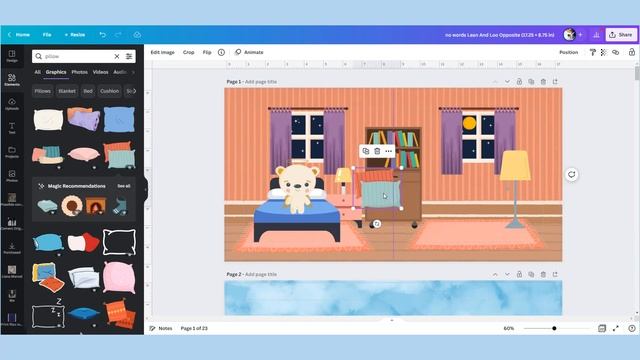The width and height of the screenshot is (640, 360).
Task: Open the Text panel in sidebar
Action: tap(12, 128)
